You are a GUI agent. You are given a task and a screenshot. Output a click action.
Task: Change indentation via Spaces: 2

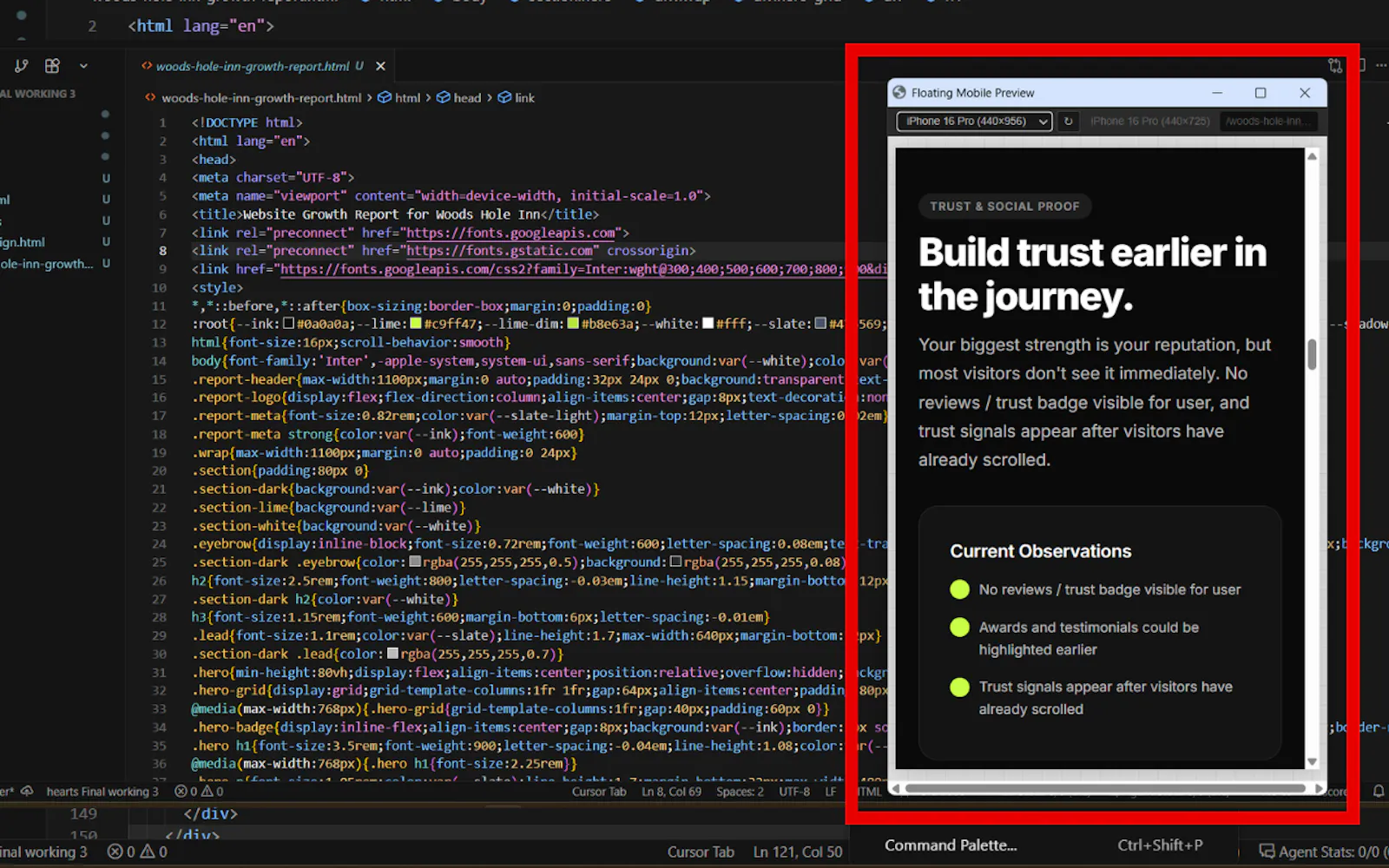coord(740,792)
